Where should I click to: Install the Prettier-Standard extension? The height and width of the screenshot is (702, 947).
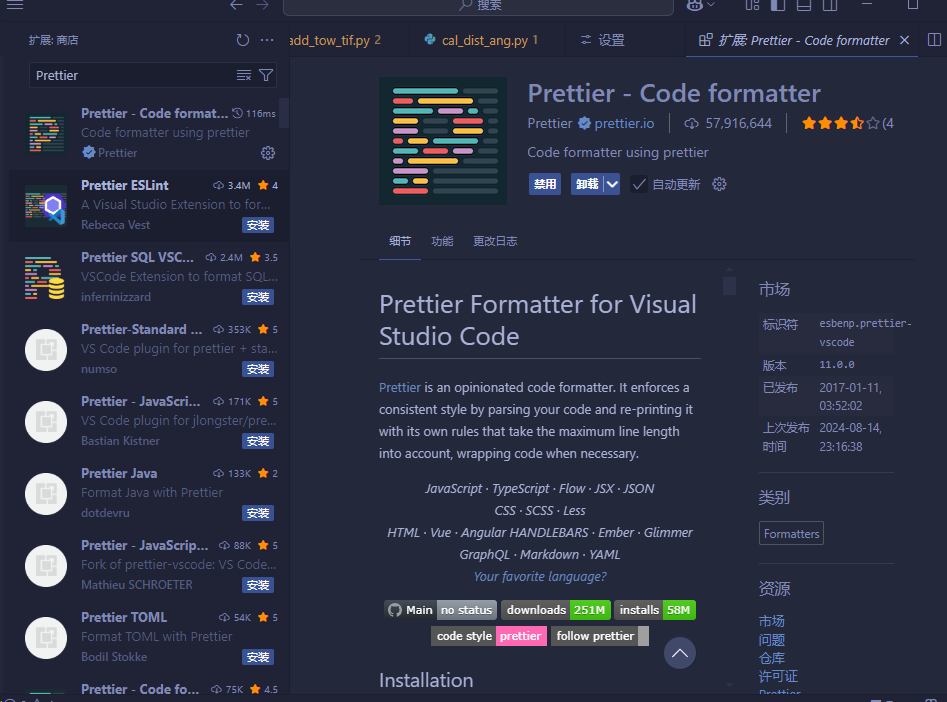coord(258,369)
